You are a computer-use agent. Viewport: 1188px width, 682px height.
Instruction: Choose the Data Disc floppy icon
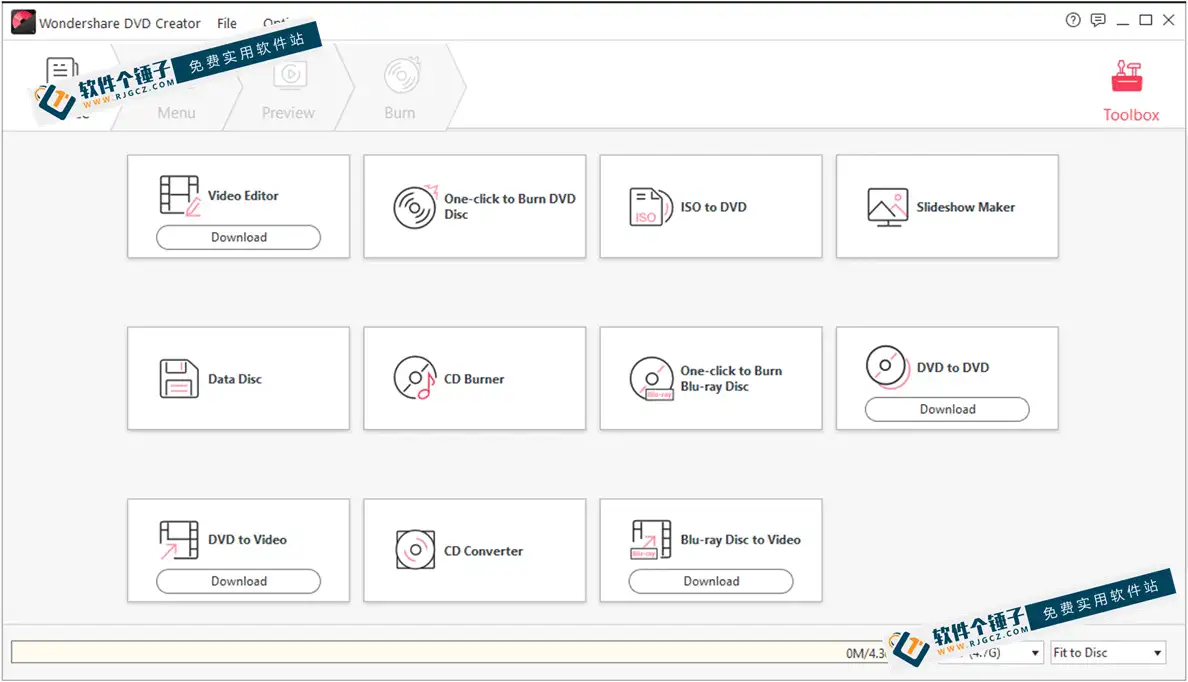coord(179,379)
